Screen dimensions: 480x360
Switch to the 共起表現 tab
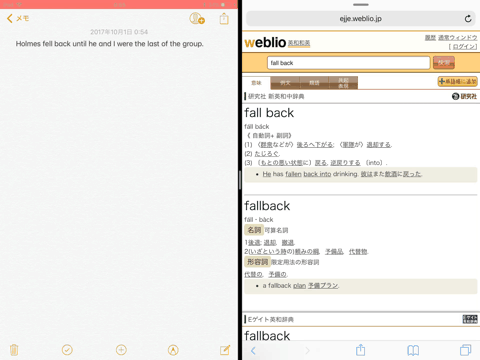(343, 83)
